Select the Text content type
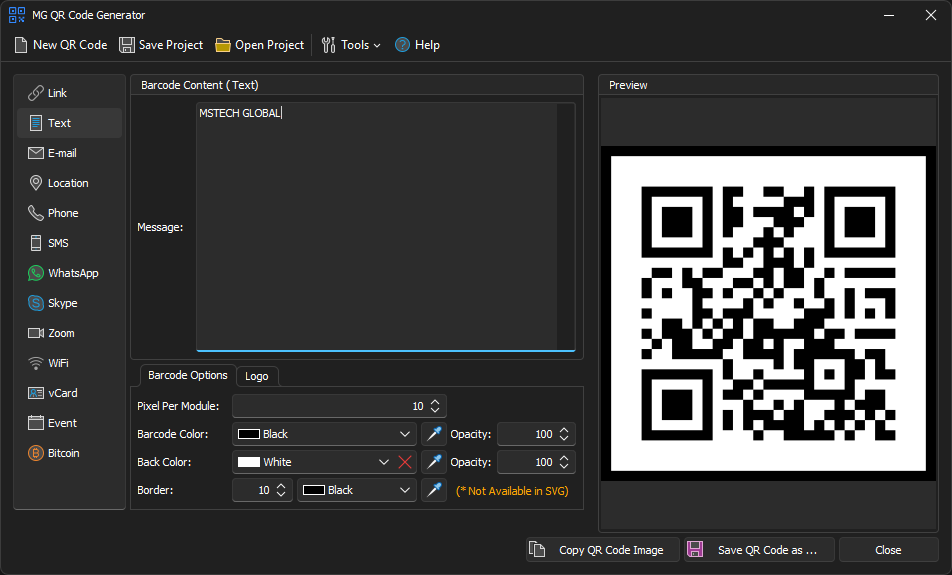 point(69,123)
